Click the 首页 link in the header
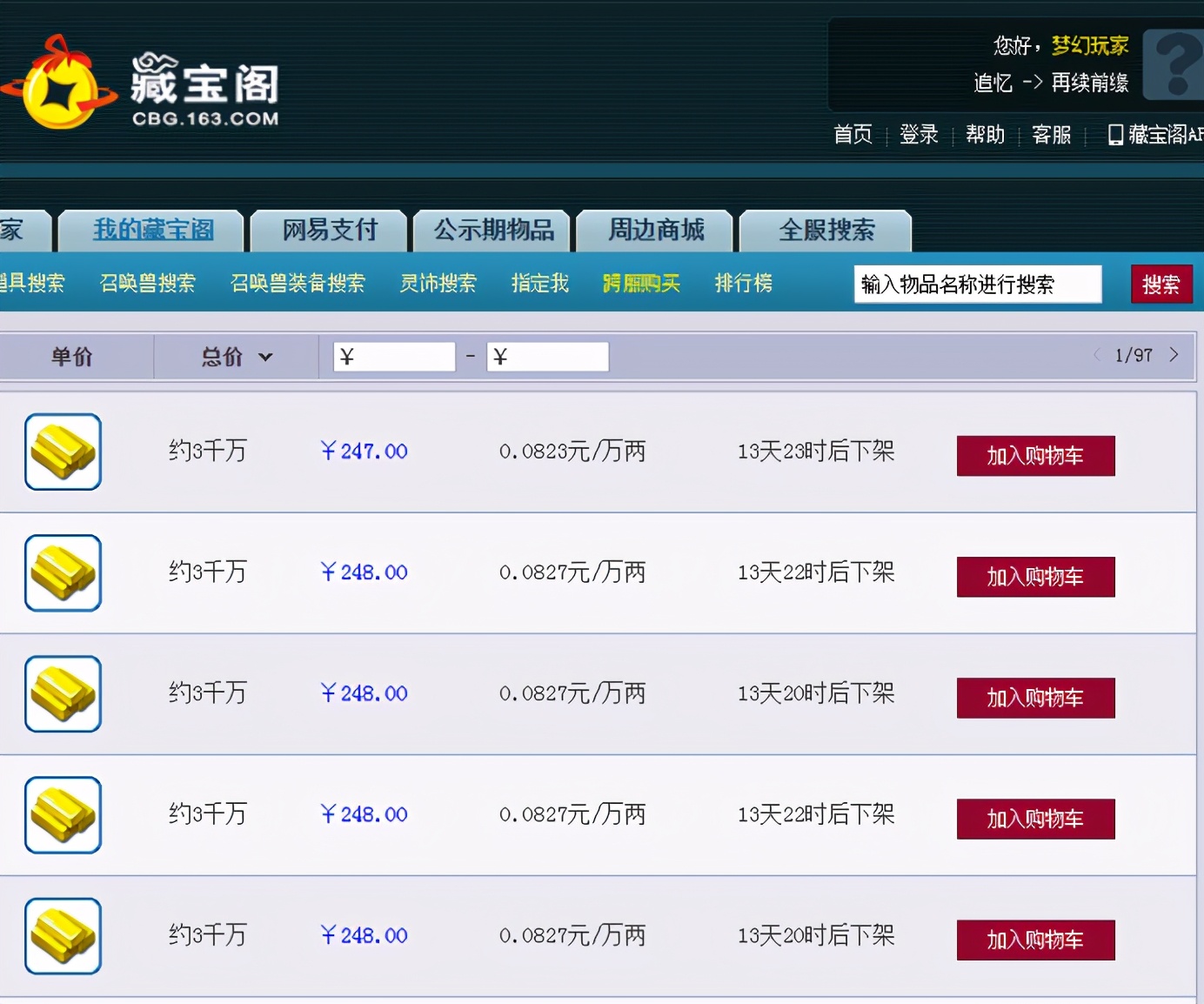The image size is (1204, 1004). pos(853,134)
